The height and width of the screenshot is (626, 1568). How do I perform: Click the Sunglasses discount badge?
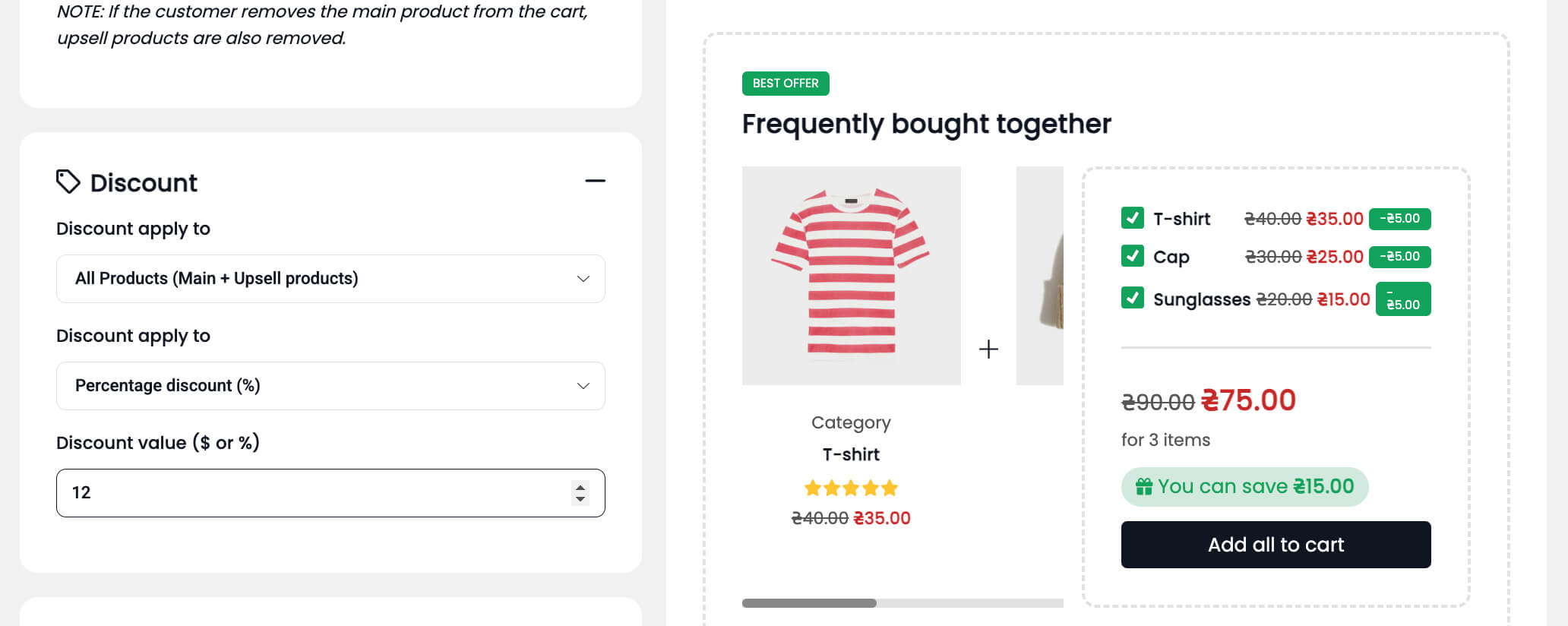1402,299
